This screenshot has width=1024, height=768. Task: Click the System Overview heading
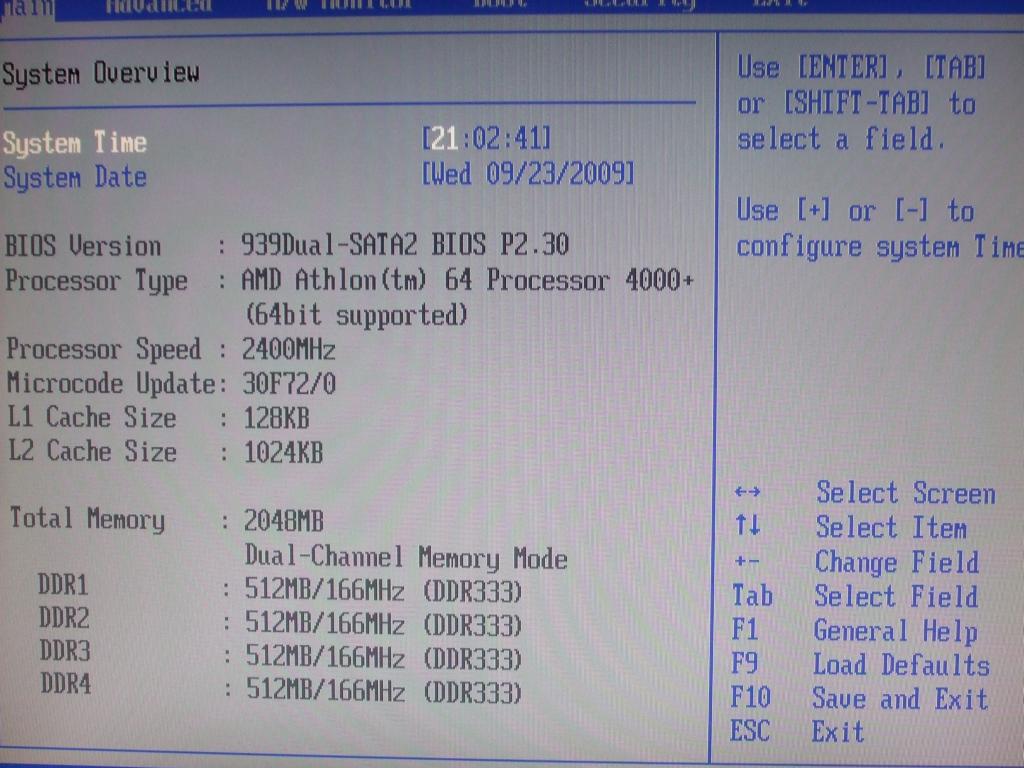click(x=101, y=73)
